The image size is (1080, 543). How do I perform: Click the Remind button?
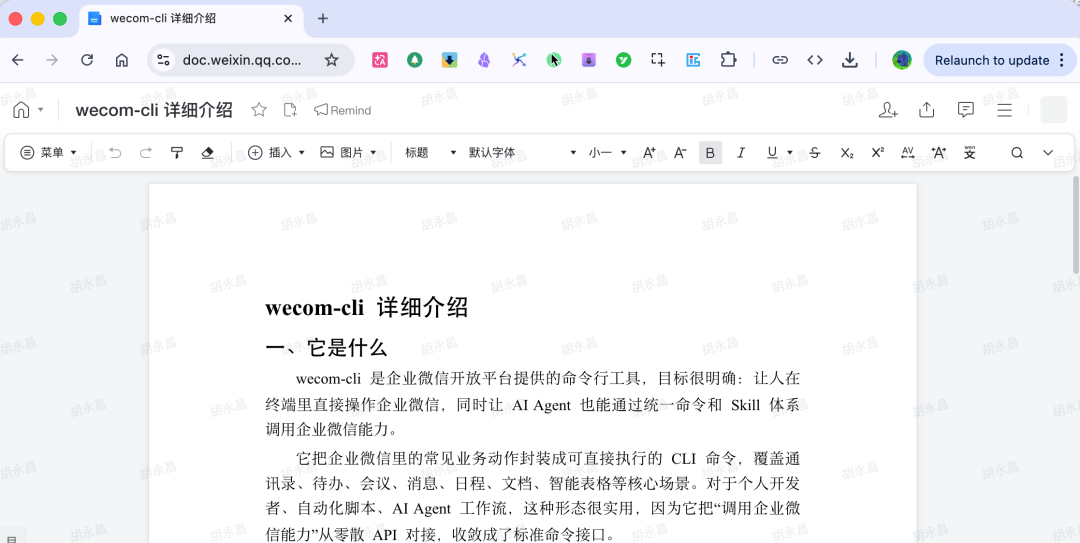(x=342, y=110)
